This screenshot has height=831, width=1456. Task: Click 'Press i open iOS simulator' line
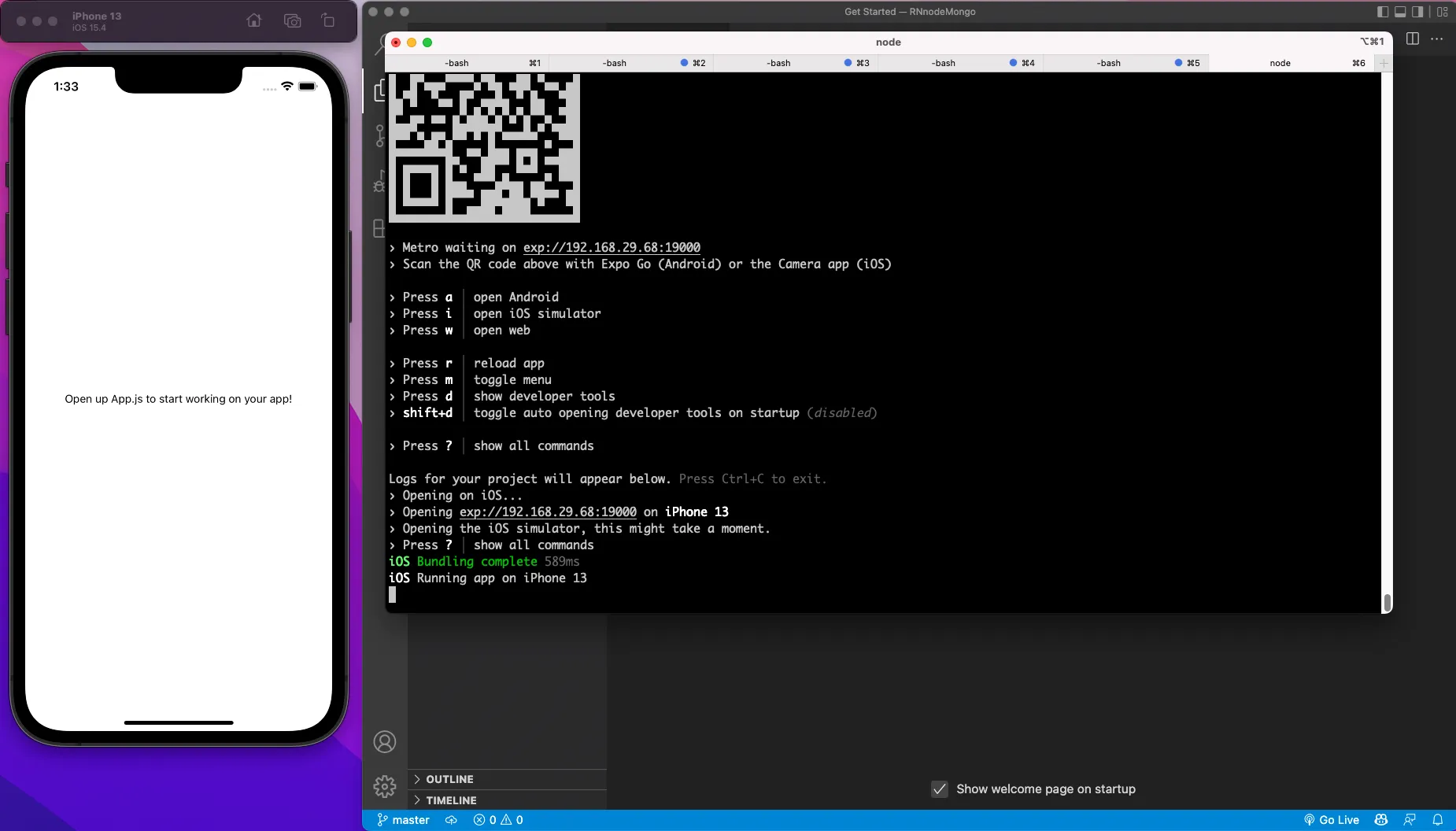tap(495, 313)
